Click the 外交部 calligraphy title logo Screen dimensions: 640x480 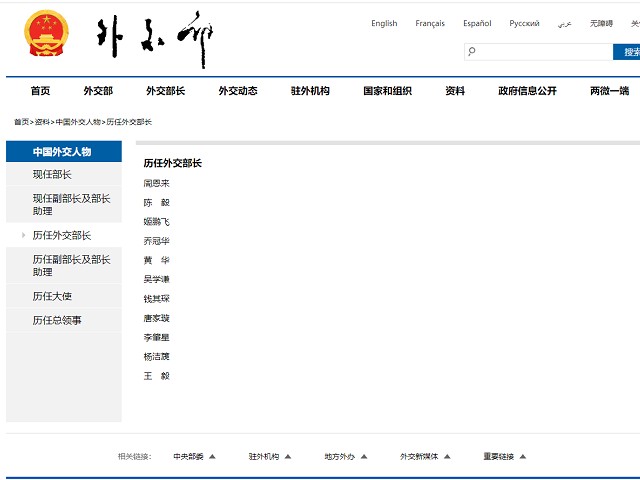155,40
